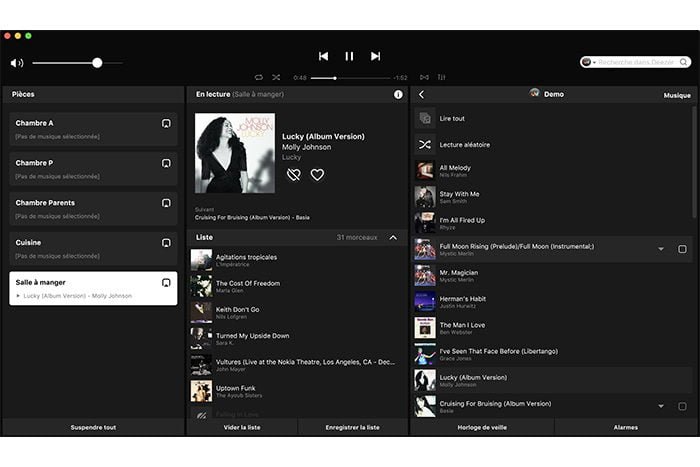This screenshot has width=700, height=467.
Task: Open the equalizer settings icon
Action: 441,77
